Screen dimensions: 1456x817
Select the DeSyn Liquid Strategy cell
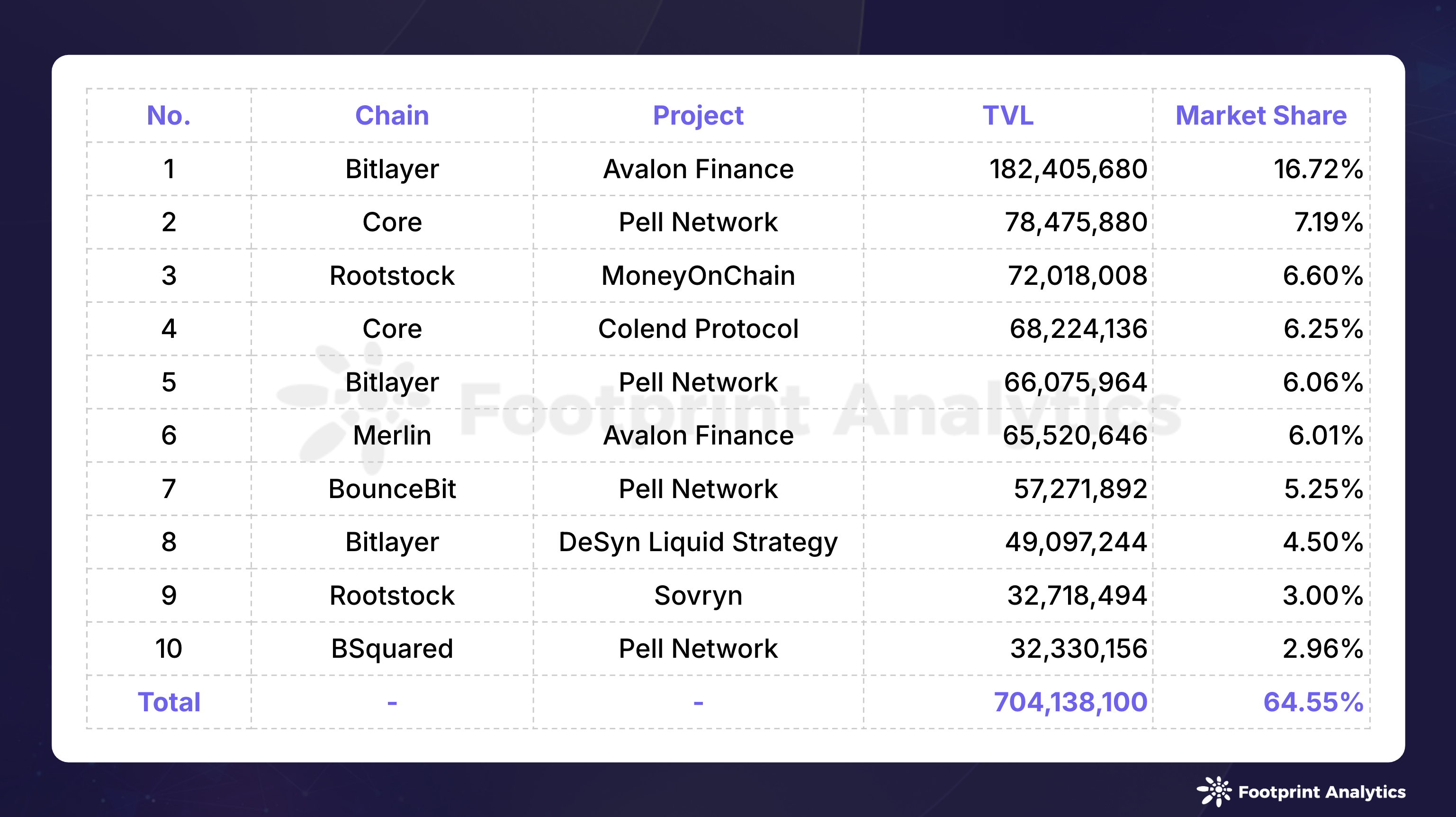[x=698, y=542]
